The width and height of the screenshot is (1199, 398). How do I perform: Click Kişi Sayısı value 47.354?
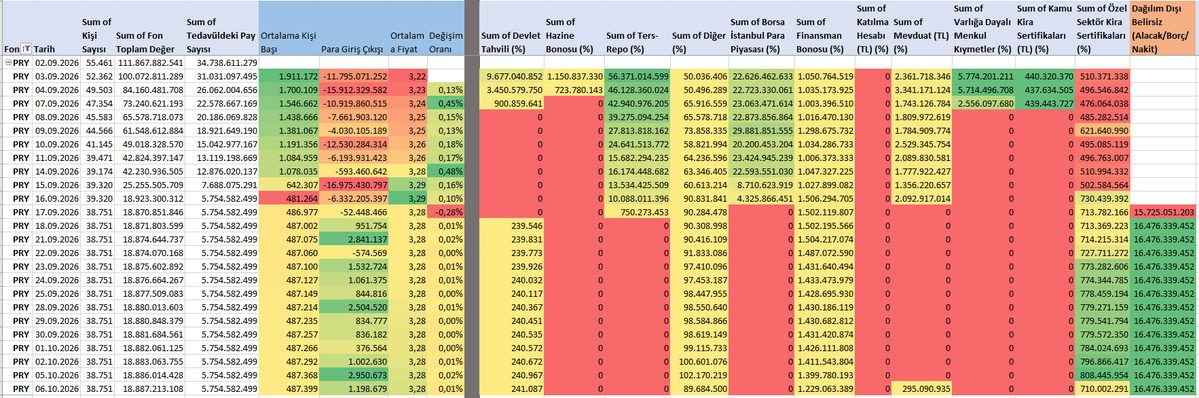pos(97,103)
